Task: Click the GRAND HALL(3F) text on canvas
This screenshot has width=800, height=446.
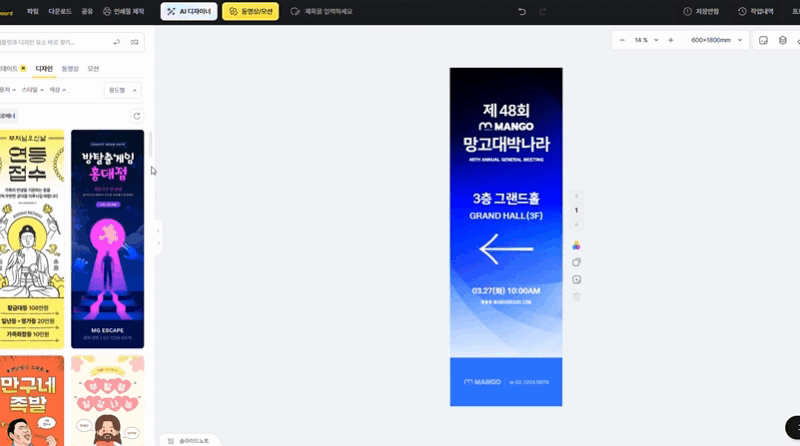Action: 506,216
